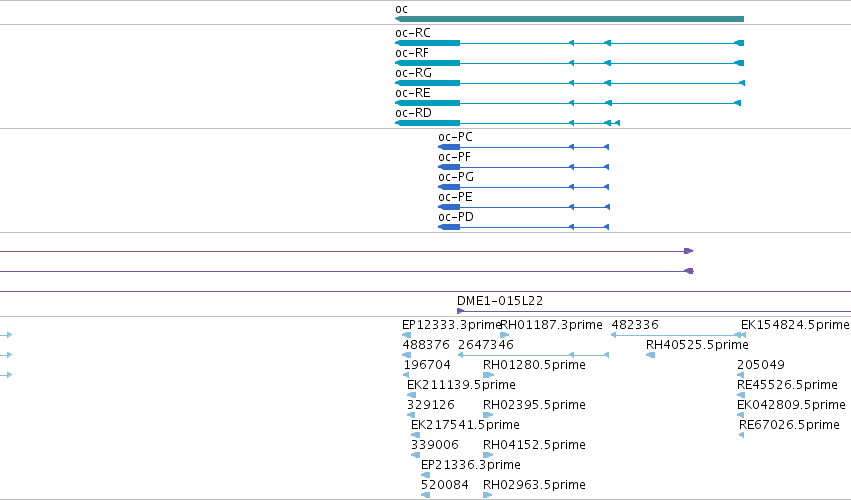Select RH01187.3prime feature
This screenshot has width=851, height=500.
coord(551,325)
